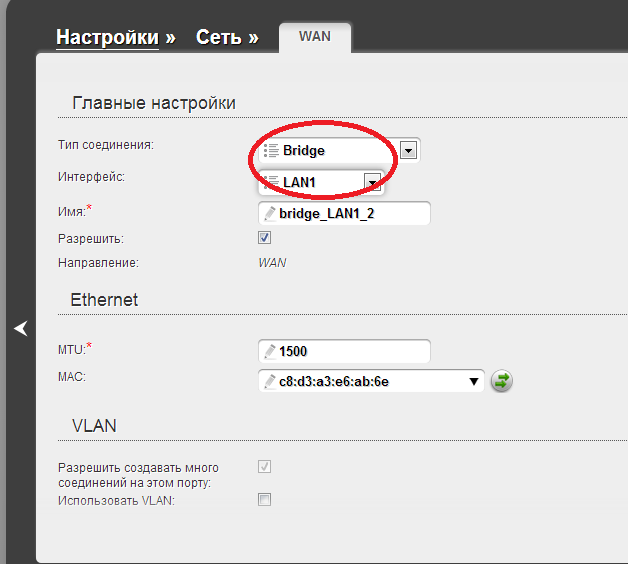Click the pencil icon in the MAC field
Viewport: 628px width, 564px height.
269,381
